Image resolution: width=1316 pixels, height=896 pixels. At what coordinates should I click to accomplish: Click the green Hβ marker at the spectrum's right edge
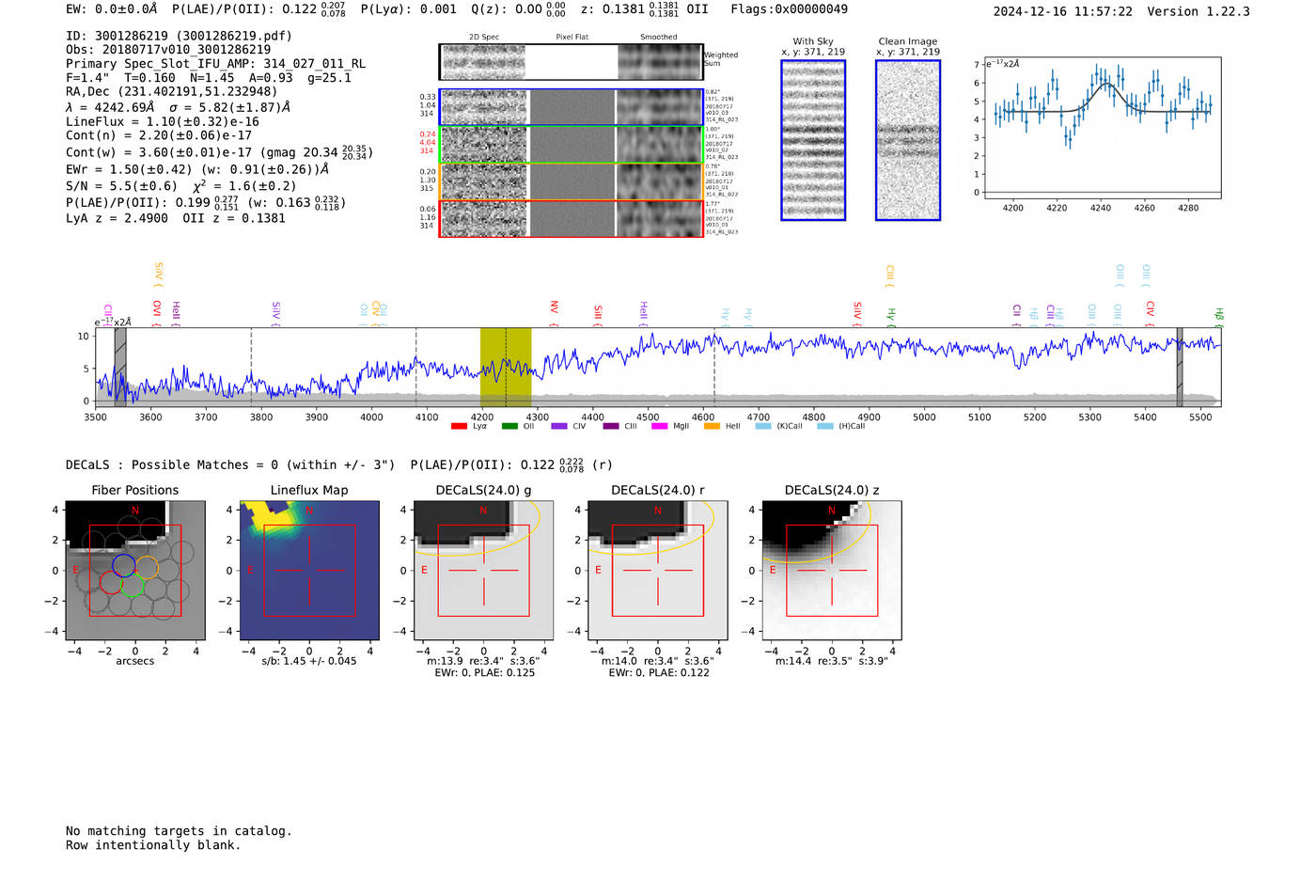click(1218, 317)
